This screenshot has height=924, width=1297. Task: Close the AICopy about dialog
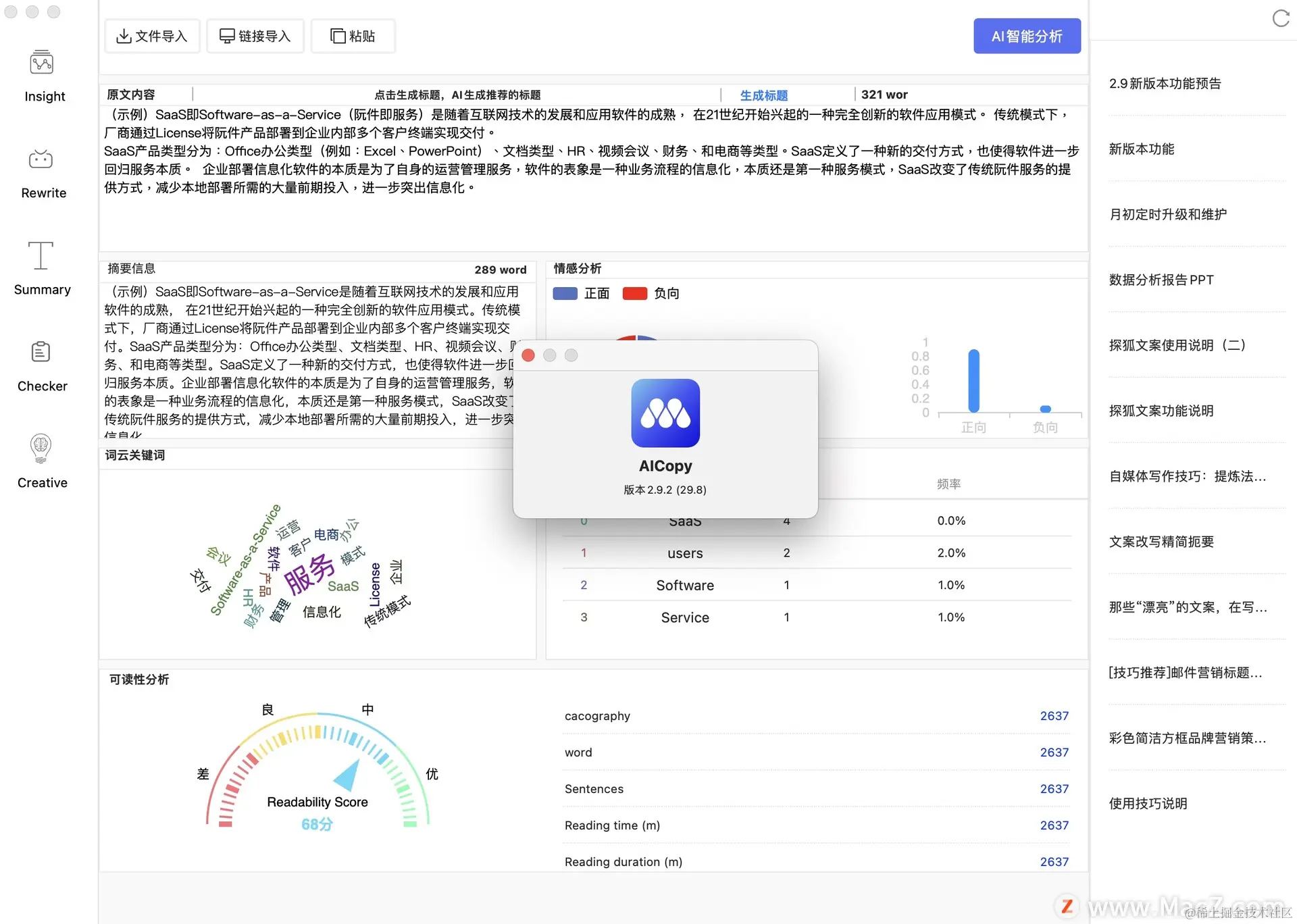(528, 355)
